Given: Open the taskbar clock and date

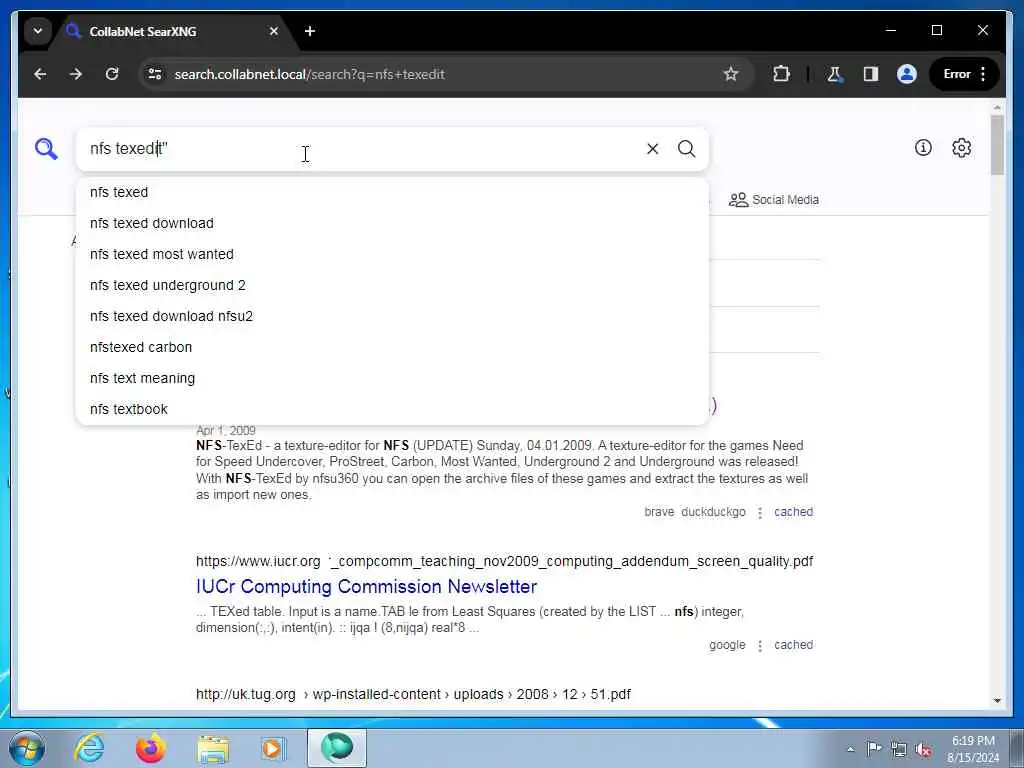Looking at the screenshot, I should pyautogui.click(x=973, y=749).
